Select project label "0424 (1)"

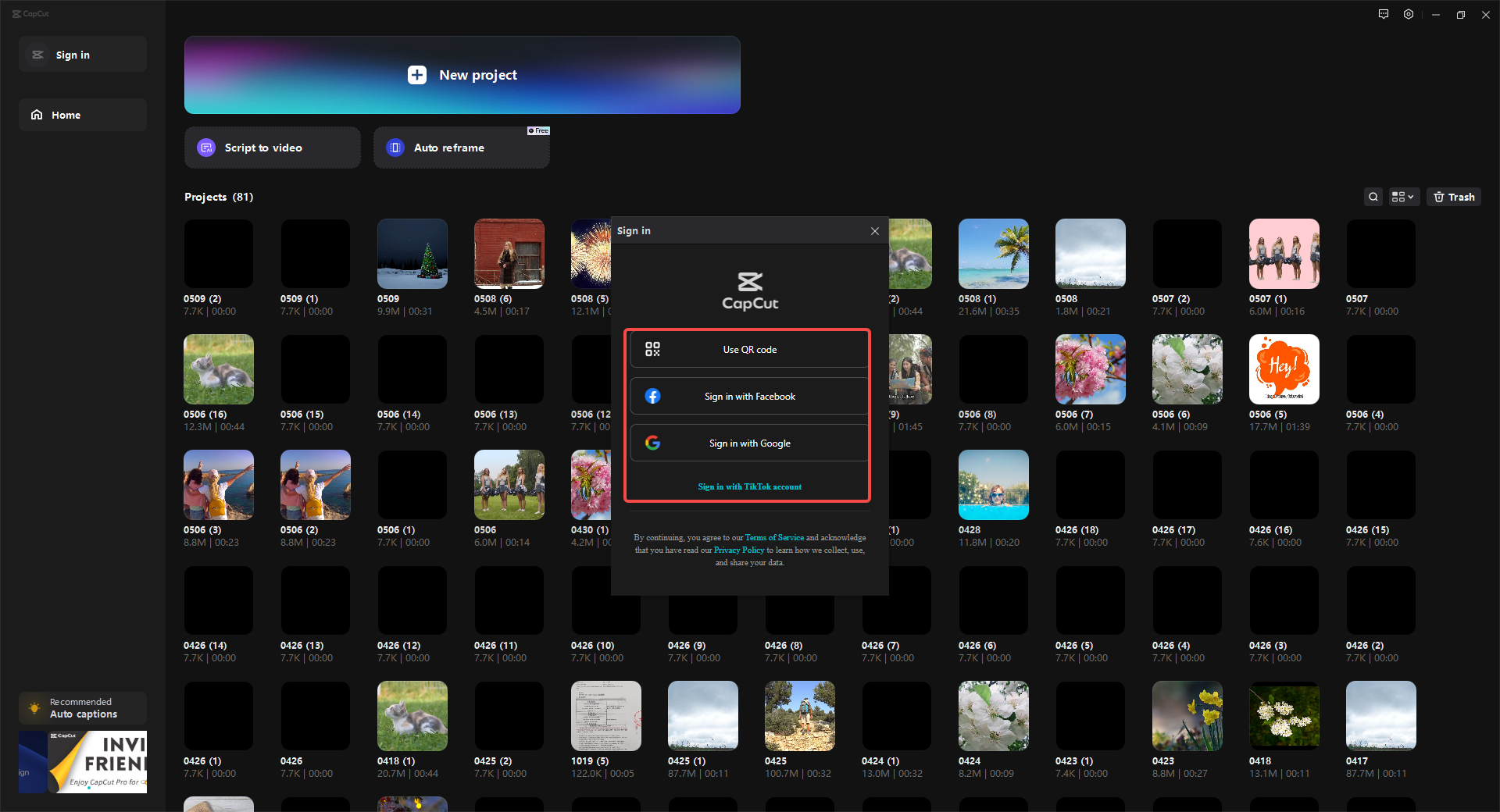coord(880,761)
